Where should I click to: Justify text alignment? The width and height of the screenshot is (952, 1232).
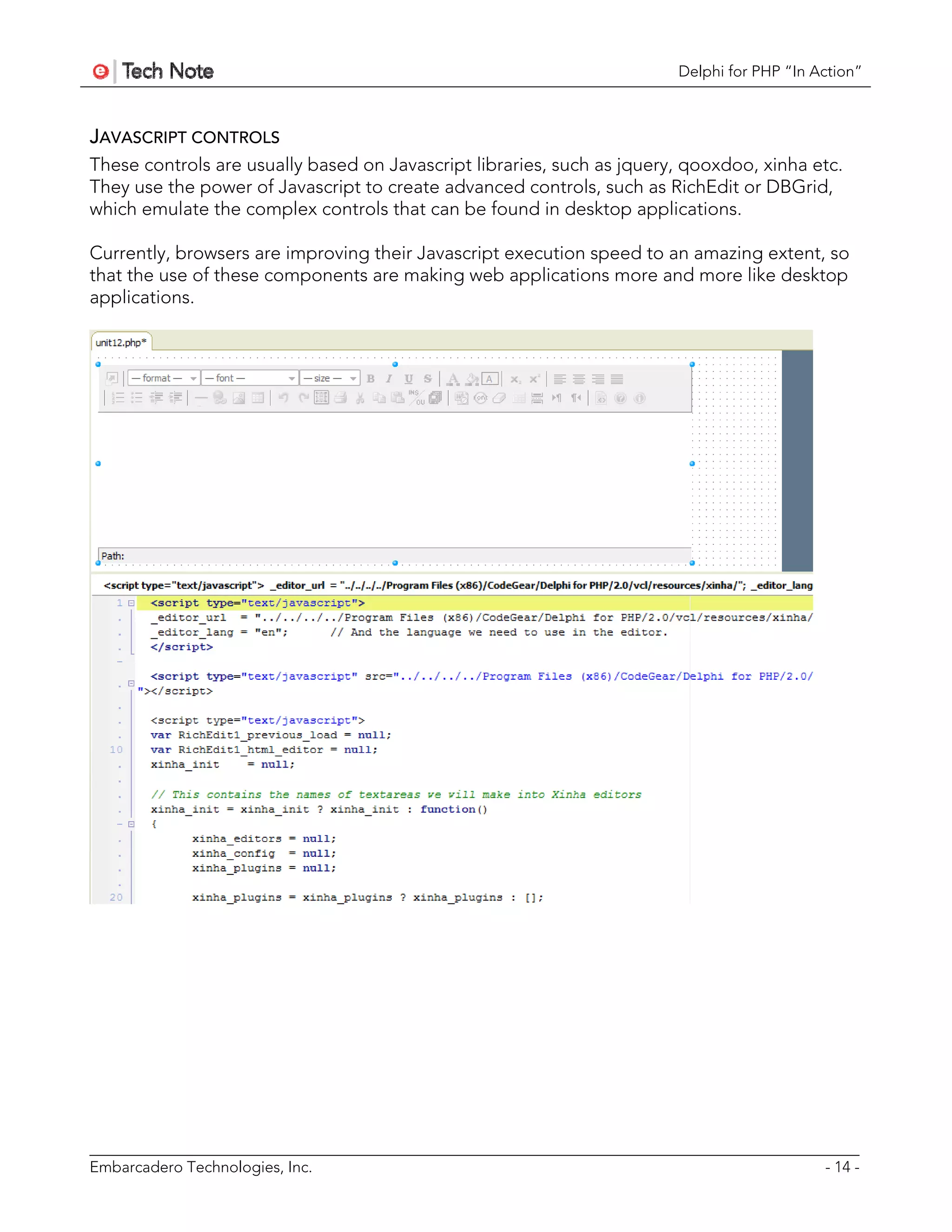(x=617, y=379)
